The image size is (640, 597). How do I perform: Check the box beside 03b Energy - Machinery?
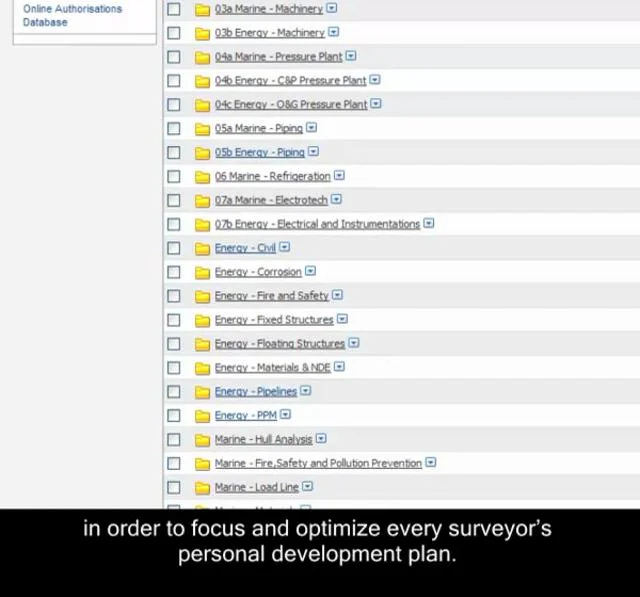tap(174, 33)
